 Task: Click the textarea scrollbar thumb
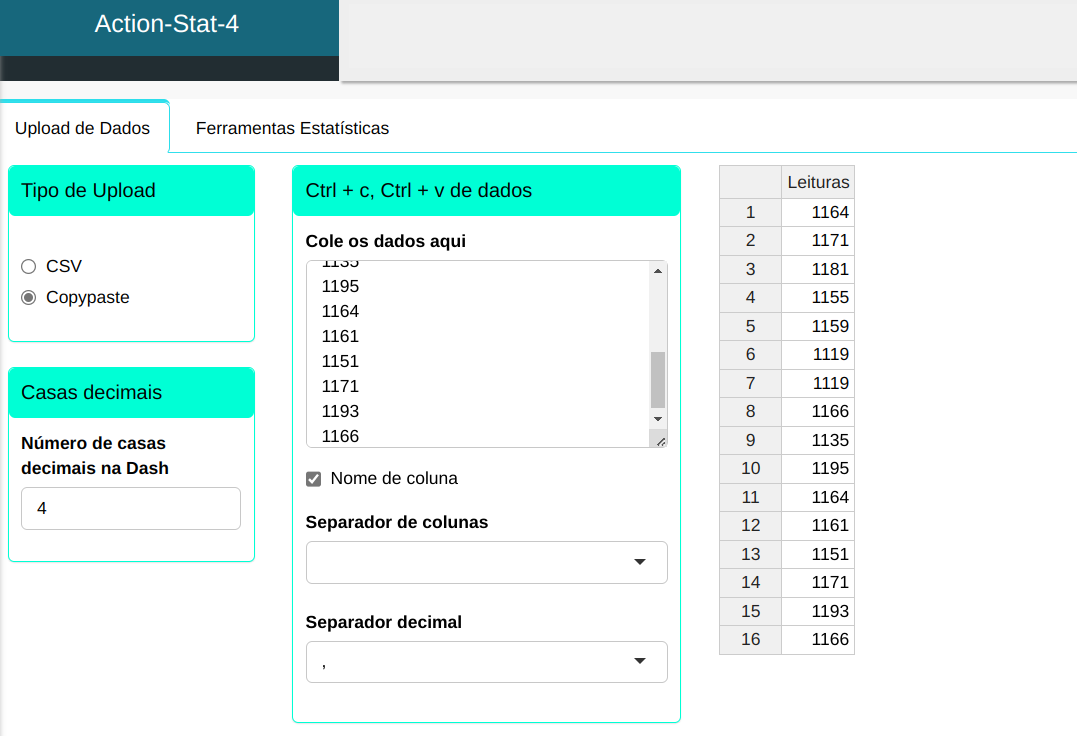[657, 379]
